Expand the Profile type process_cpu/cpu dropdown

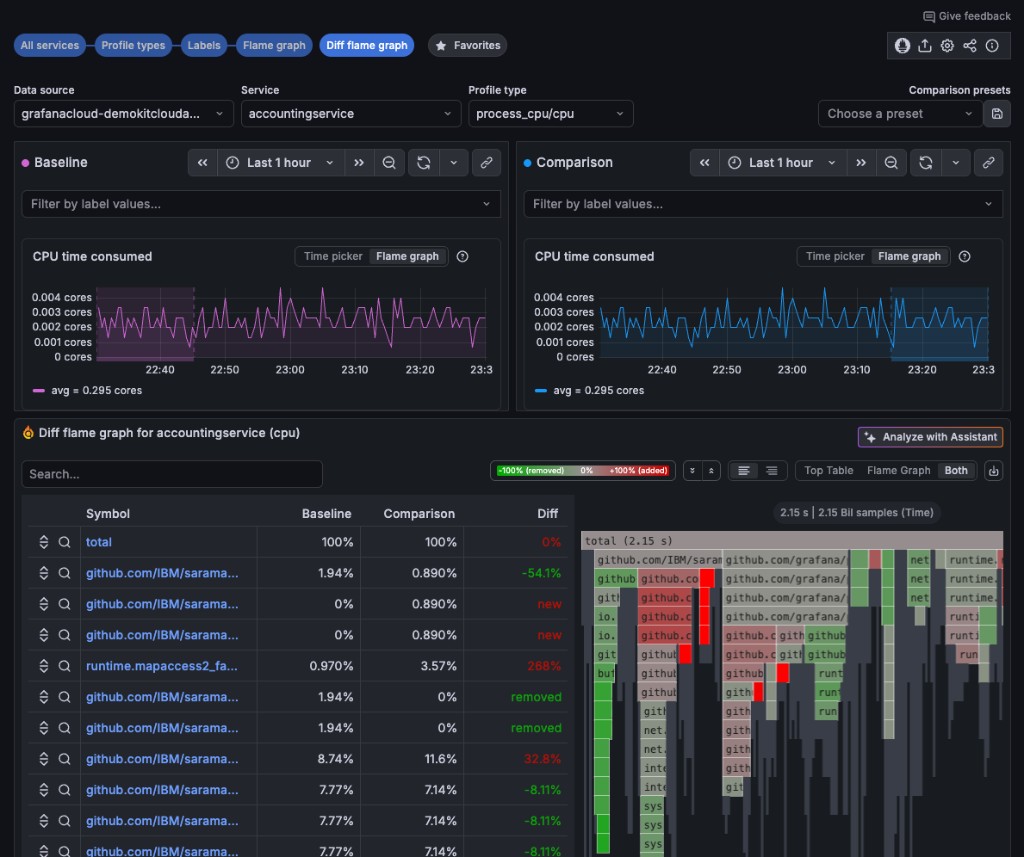(x=550, y=114)
